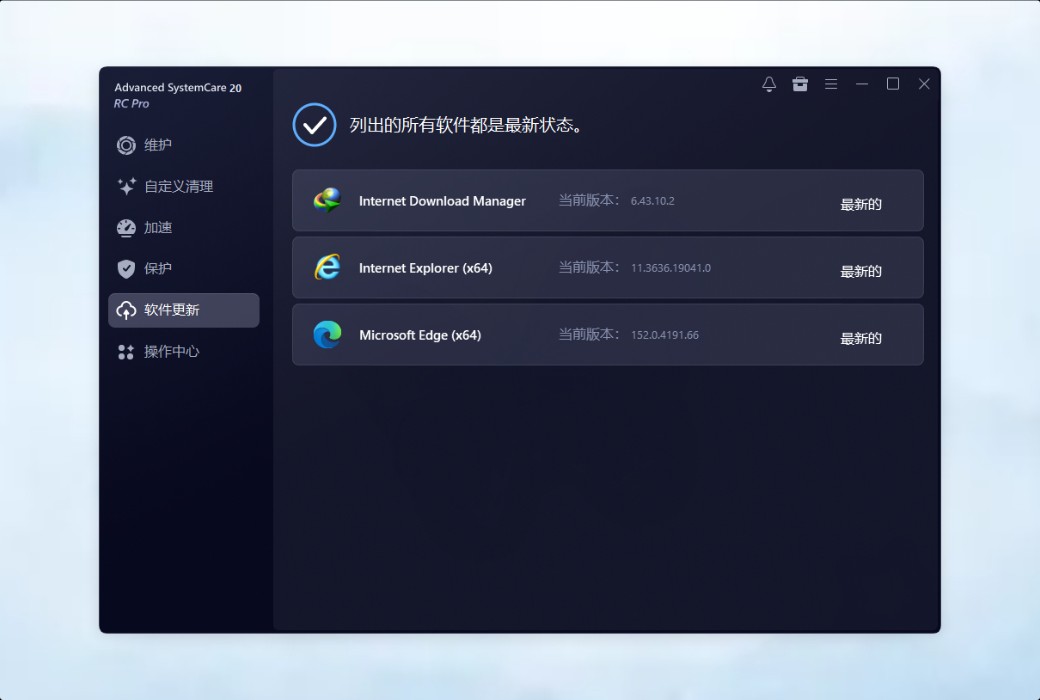The width and height of the screenshot is (1040, 700).
Task: Switch to 自定义清理 section
Action: [x=184, y=186]
